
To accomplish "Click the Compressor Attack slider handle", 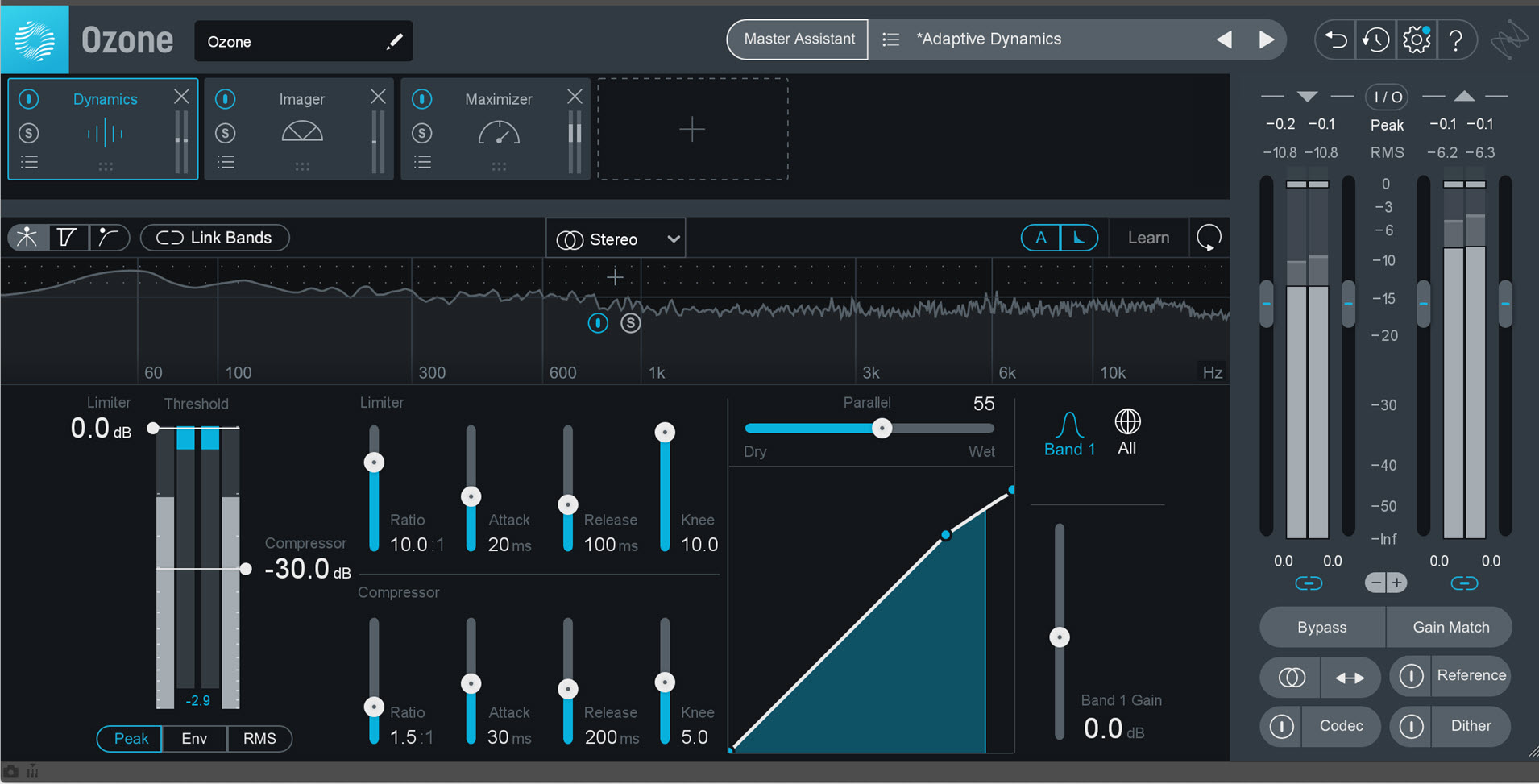I will click(471, 684).
